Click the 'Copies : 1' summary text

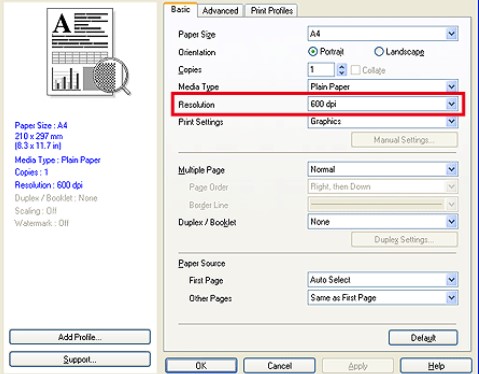coord(32,172)
